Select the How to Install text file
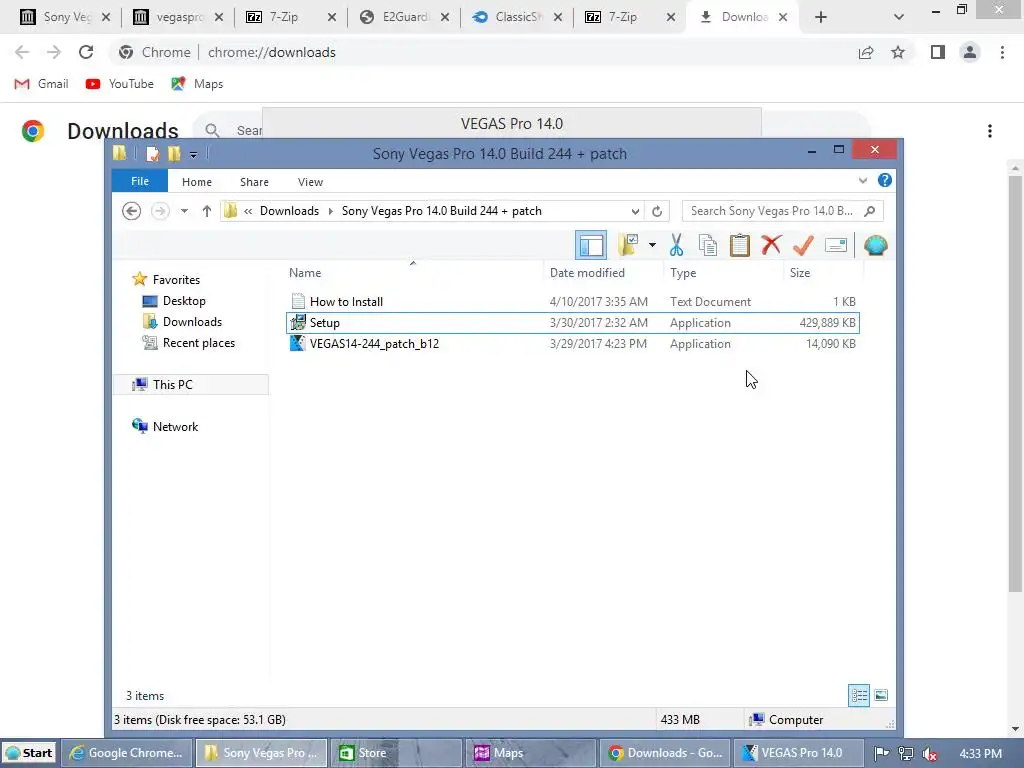1024x768 pixels. pyautogui.click(x=572, y=302)
